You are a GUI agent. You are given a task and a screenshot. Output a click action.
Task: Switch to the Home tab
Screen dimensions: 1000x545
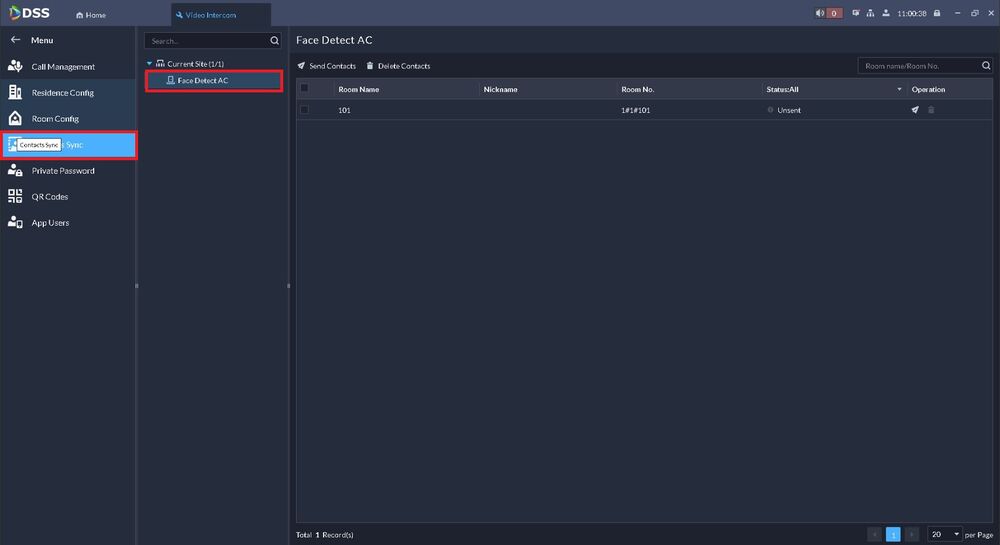(91, 15)
